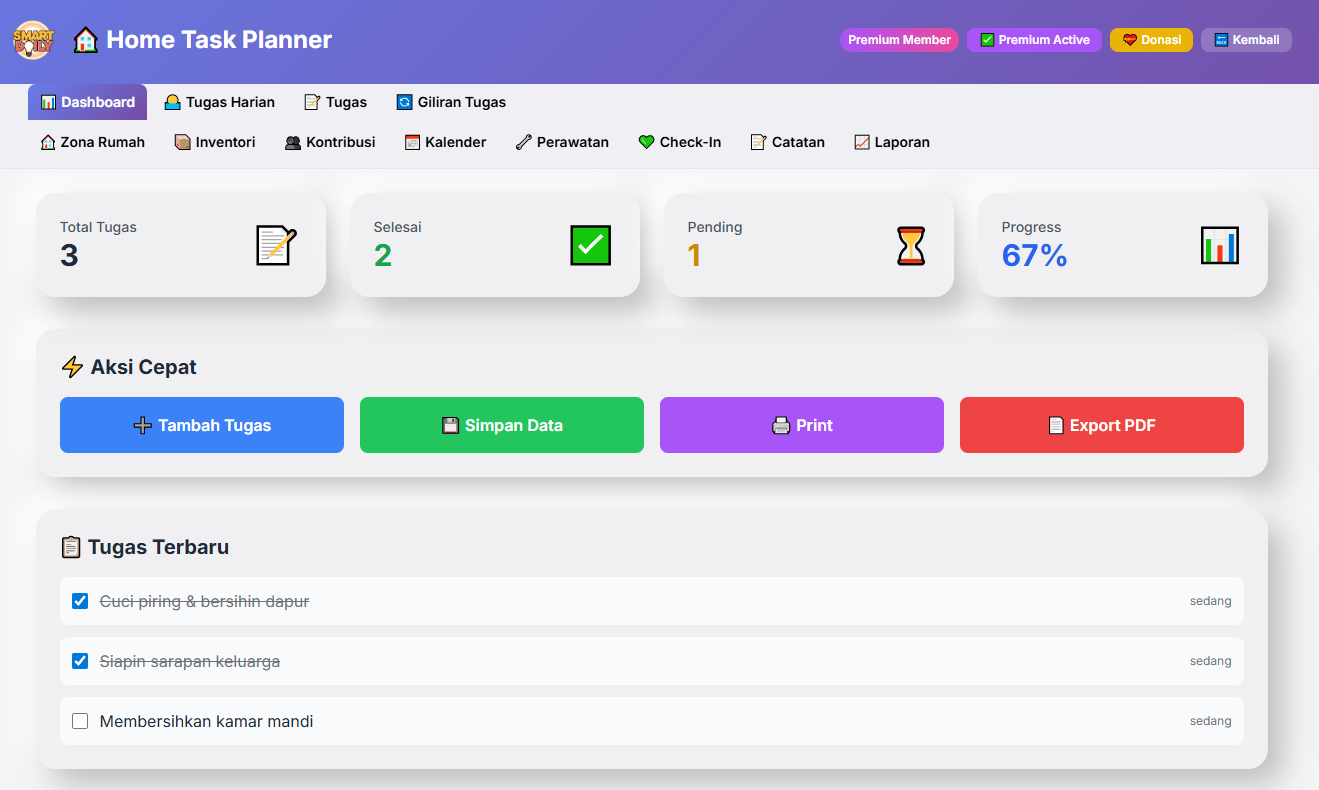Go to the Giliran Tugas tab
This screenshot has width=1319, height=790.
[x=451, y=102]
